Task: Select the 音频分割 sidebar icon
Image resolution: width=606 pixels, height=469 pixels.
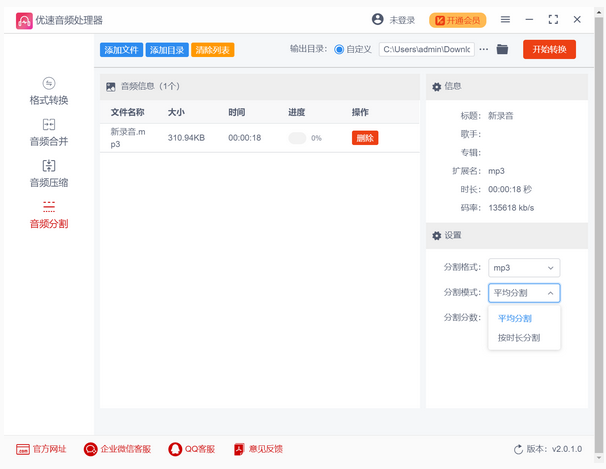Action: point(49,207)
